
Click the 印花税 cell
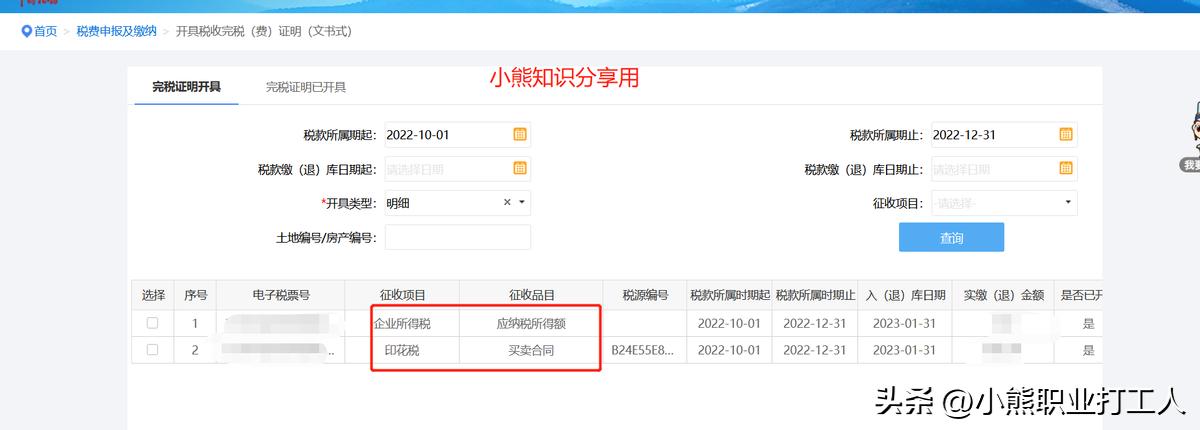coord(402,351)
